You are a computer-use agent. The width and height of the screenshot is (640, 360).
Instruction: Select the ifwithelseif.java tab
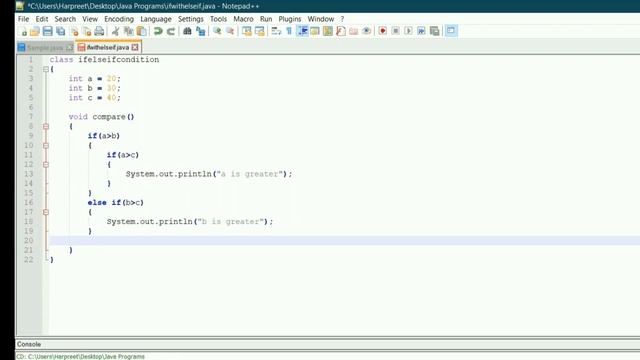click(x=108, y=47)
